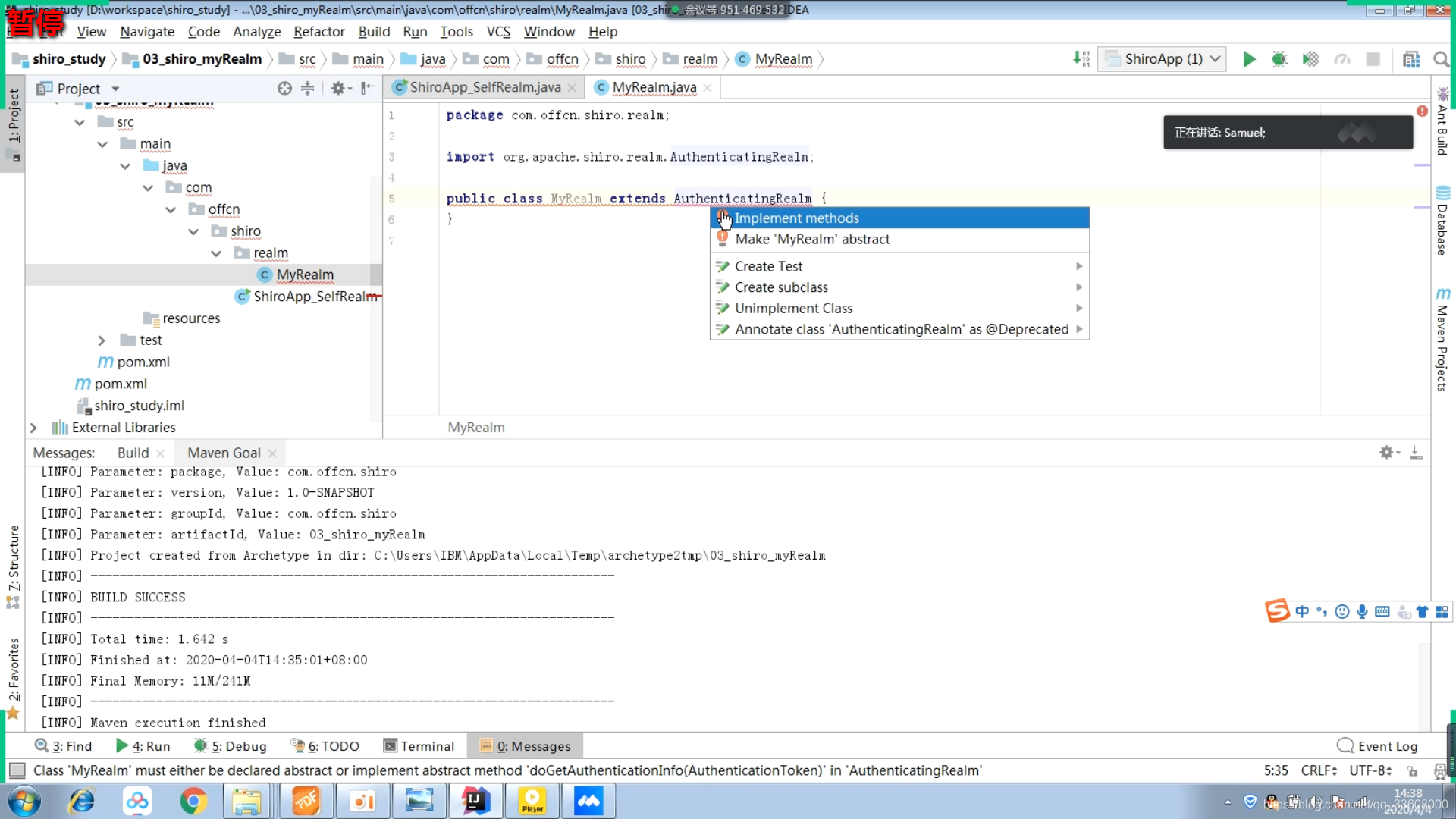Choose Make 'MyRealm' abstract option
1456x819 pixels.
tap(899, 240)
